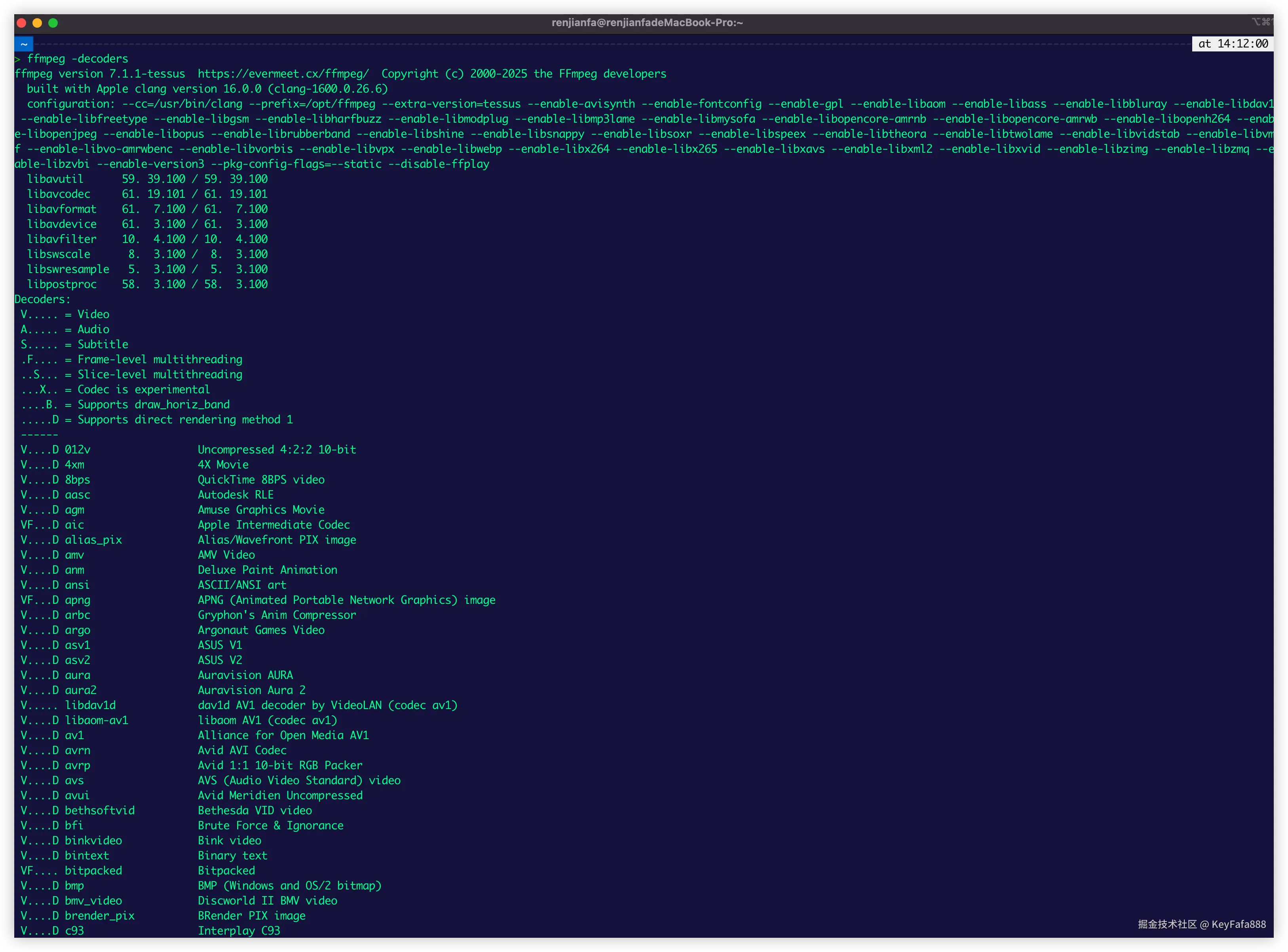Click the red close traffic light
The image size is (1288, 952).
pyautogui.click(x=21, y=23)
